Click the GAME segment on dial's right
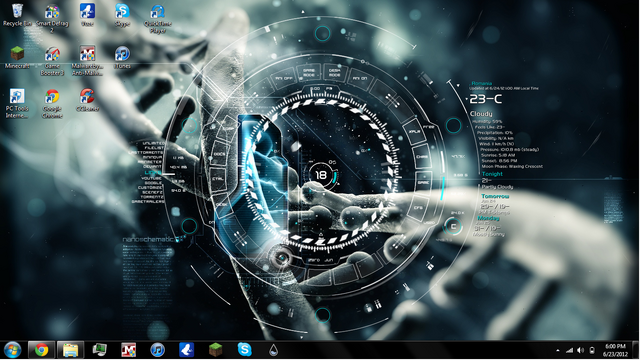The width and height of the screenshot is (640, 360). (423, 182)
